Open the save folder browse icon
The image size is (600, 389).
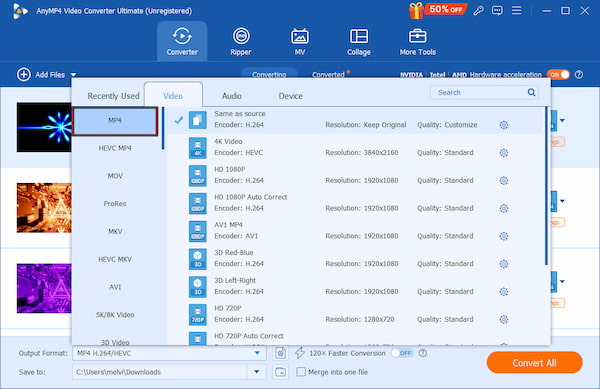[280, 372]
